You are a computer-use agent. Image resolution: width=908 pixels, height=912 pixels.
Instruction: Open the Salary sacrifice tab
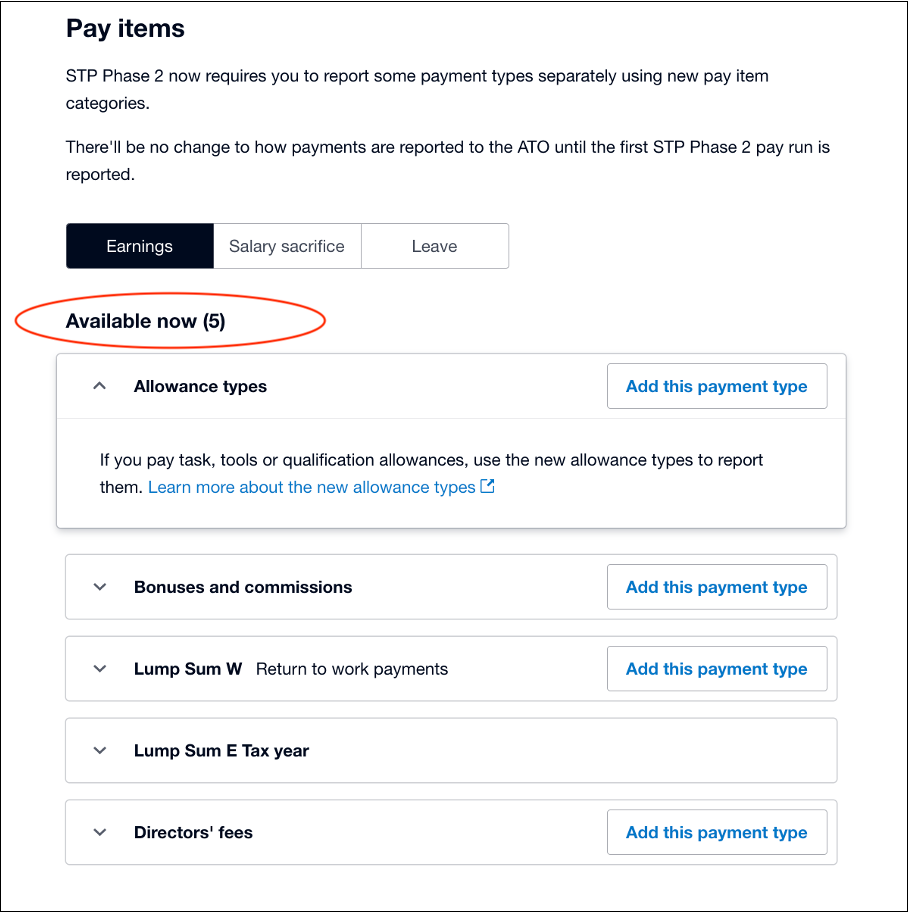(x=287, y=246)
